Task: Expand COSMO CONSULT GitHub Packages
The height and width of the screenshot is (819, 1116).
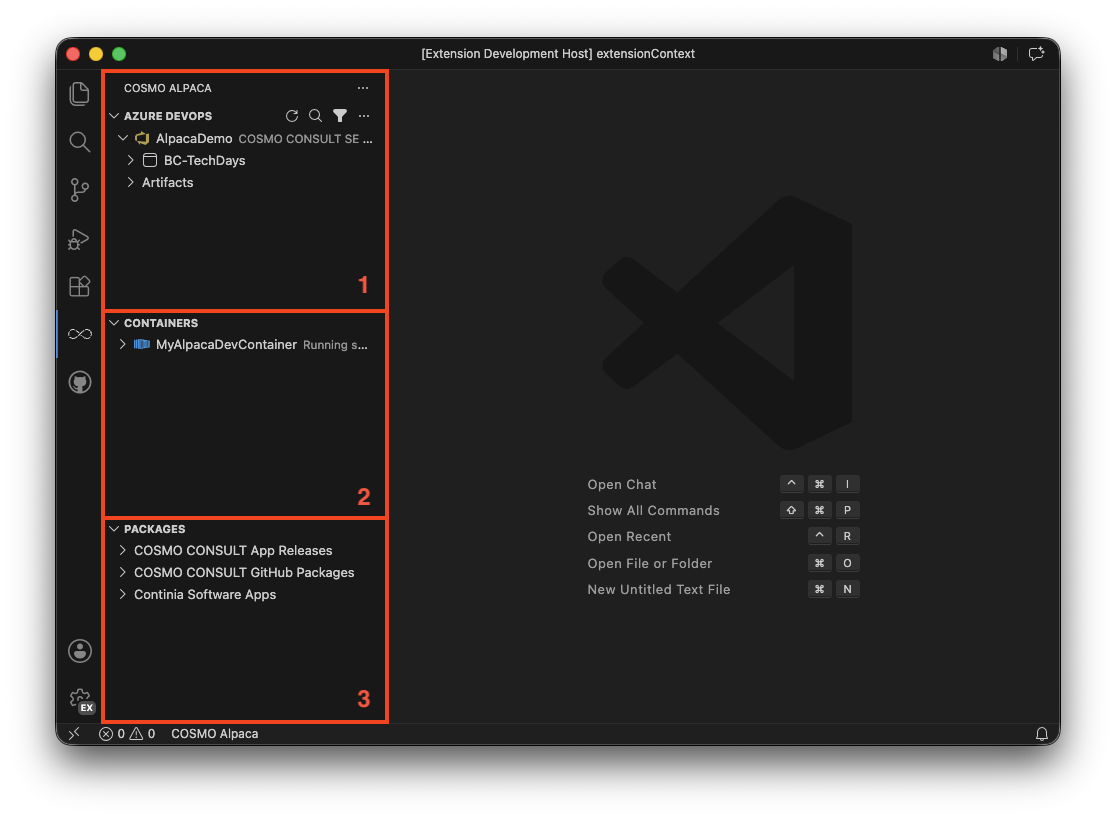Action: click(123, 572)
